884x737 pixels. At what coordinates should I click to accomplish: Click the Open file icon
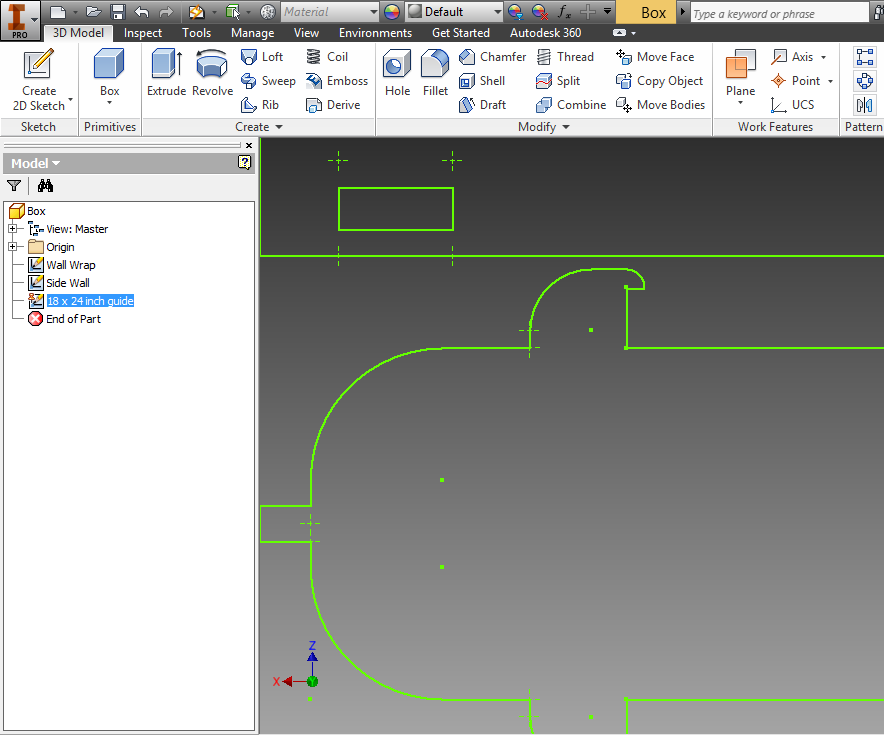click(94, 12)
